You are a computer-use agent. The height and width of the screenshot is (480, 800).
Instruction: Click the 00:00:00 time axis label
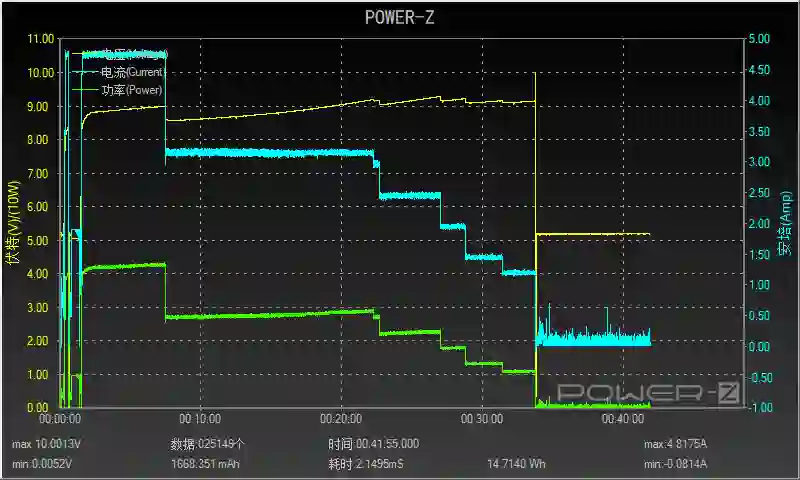60,419
